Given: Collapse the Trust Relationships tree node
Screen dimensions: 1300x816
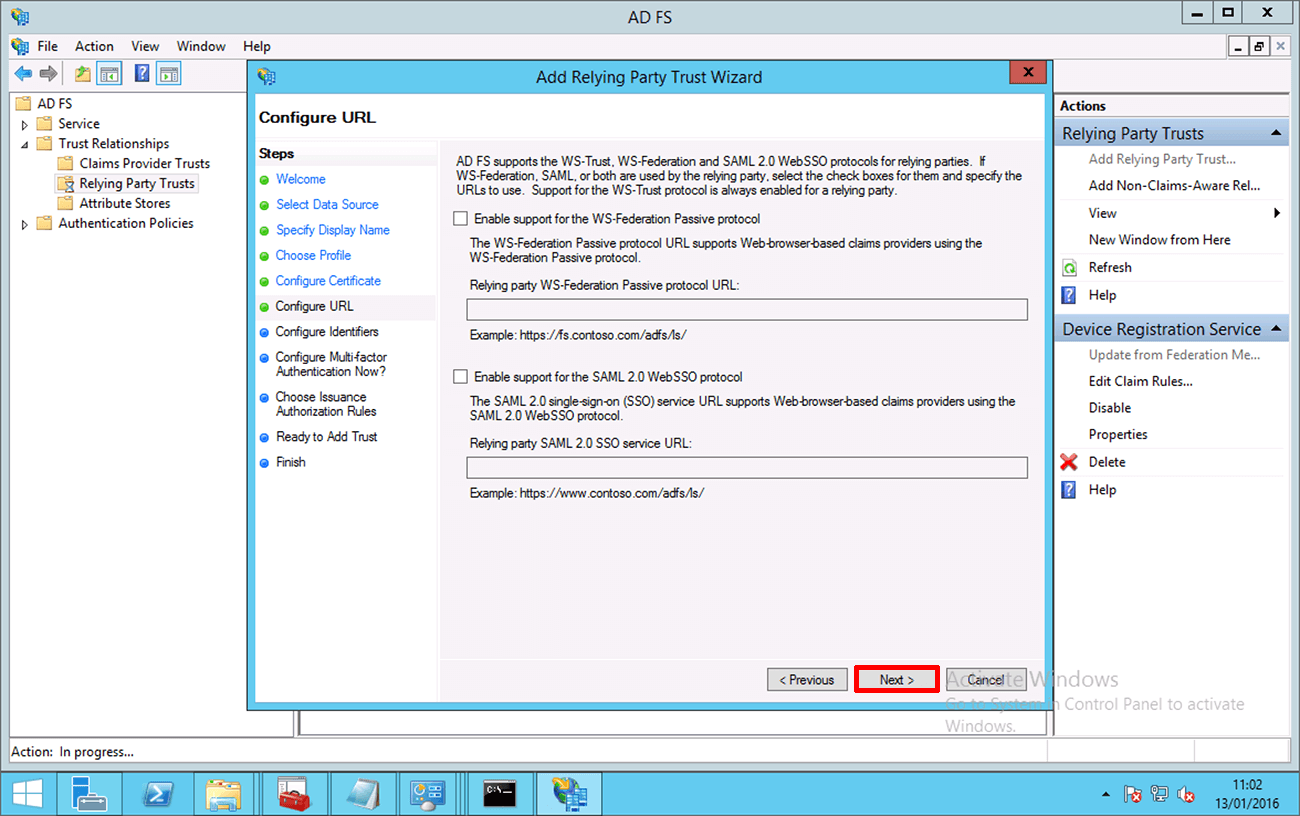Looking at the screenshot, I should point(25,144).
